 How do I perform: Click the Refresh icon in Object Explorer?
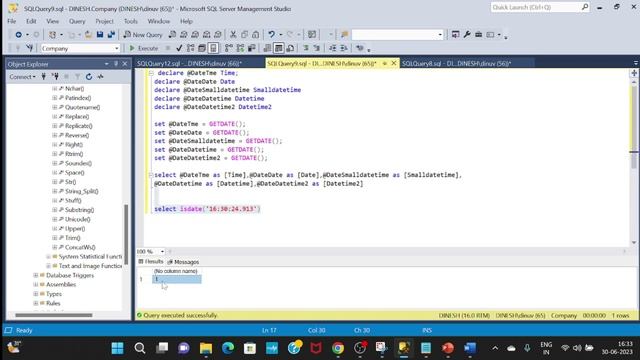(x=89, y=77)
